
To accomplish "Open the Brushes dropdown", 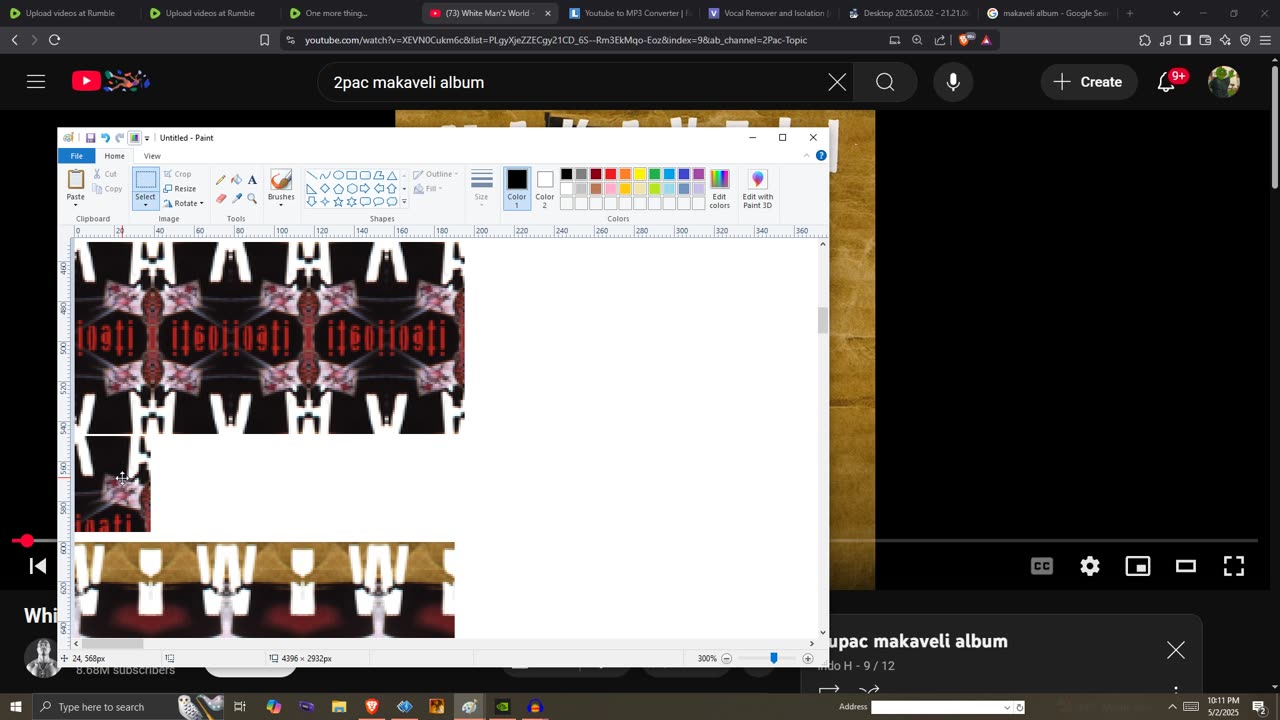I will (x=281, y=204).
